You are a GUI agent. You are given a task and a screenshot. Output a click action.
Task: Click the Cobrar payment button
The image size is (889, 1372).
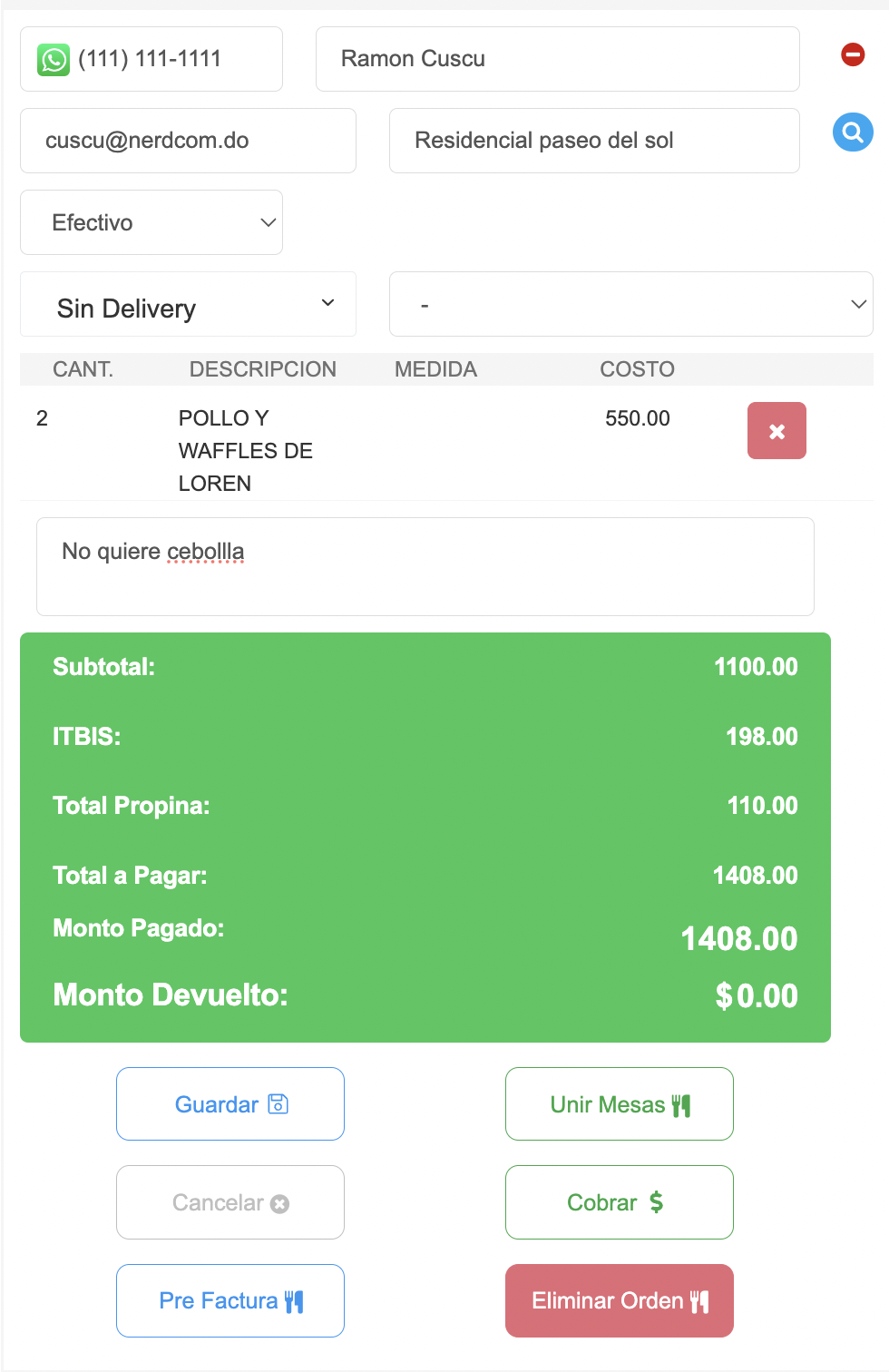pos(620,1202)
